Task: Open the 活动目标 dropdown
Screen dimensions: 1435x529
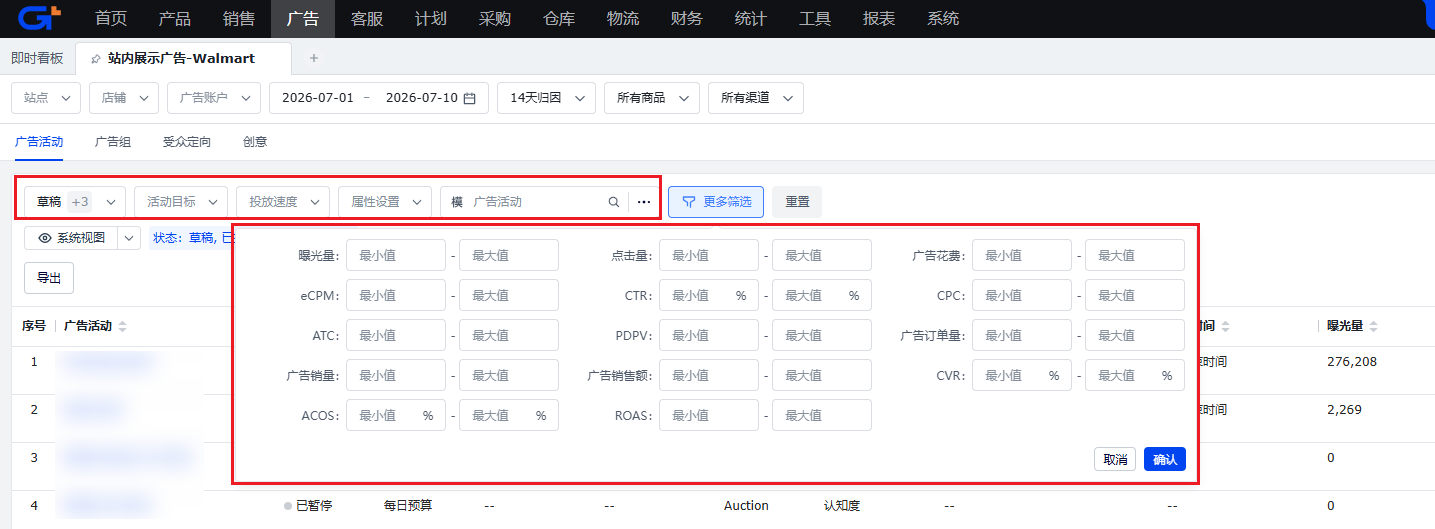Action: [181, 202]
